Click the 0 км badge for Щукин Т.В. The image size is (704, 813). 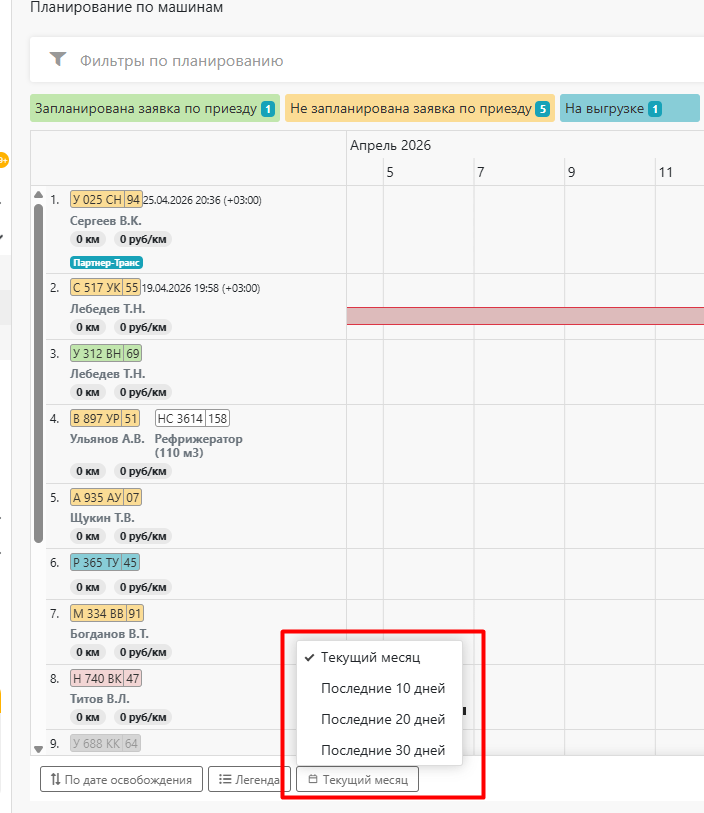point(88,536)
